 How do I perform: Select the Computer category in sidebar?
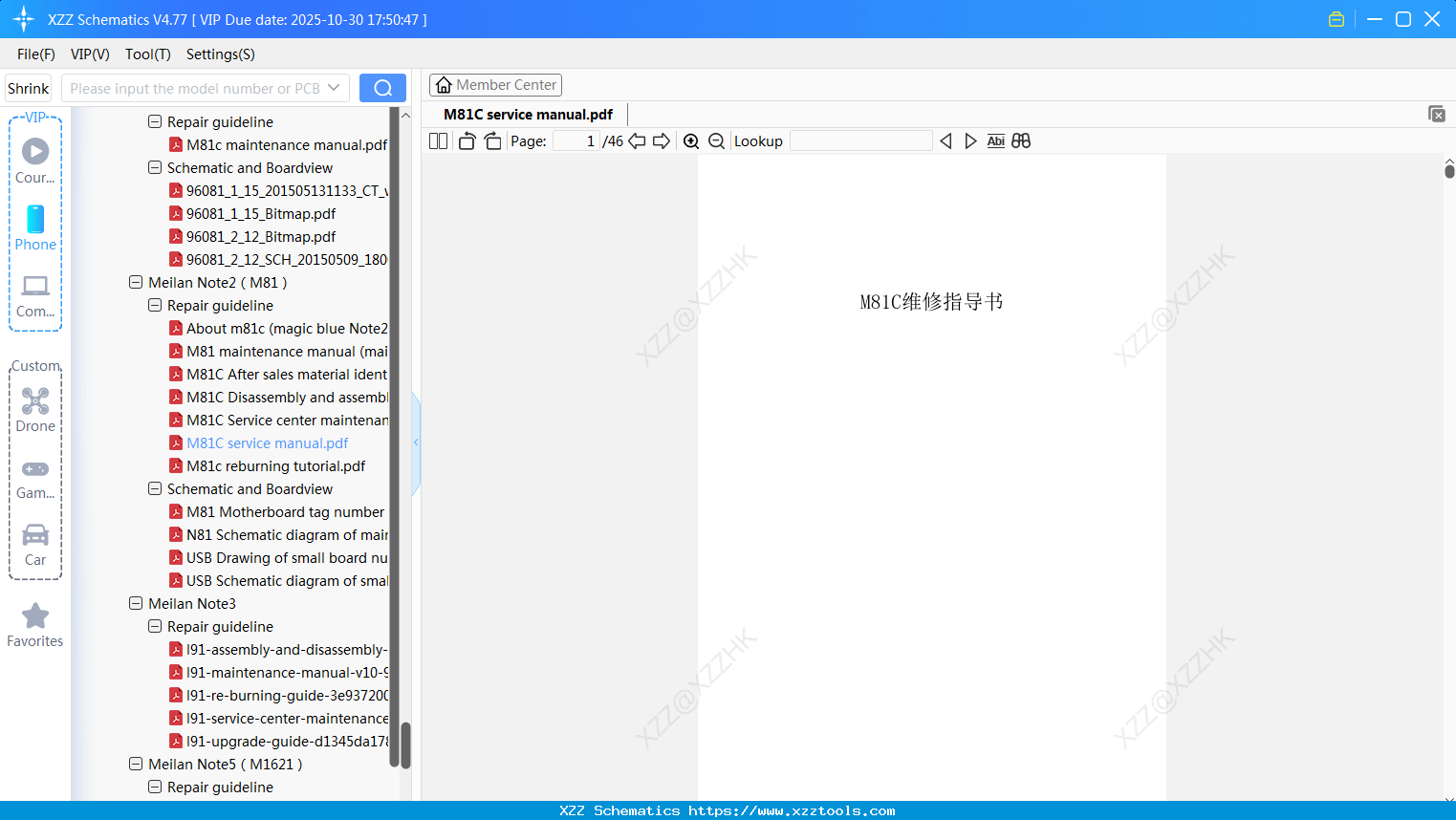[35, 294]
